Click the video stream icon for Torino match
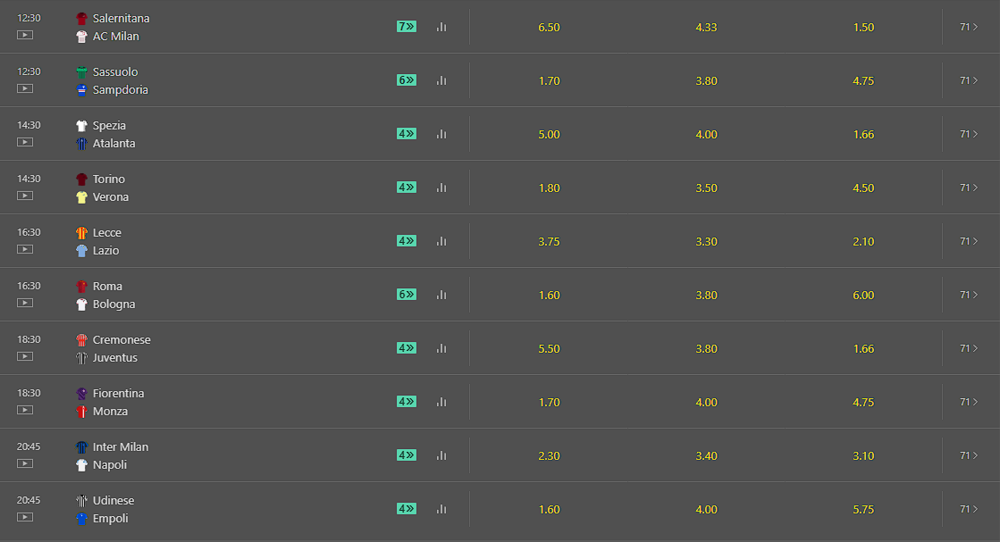This screenshot has height=542, width=1000. pos(25,196)
